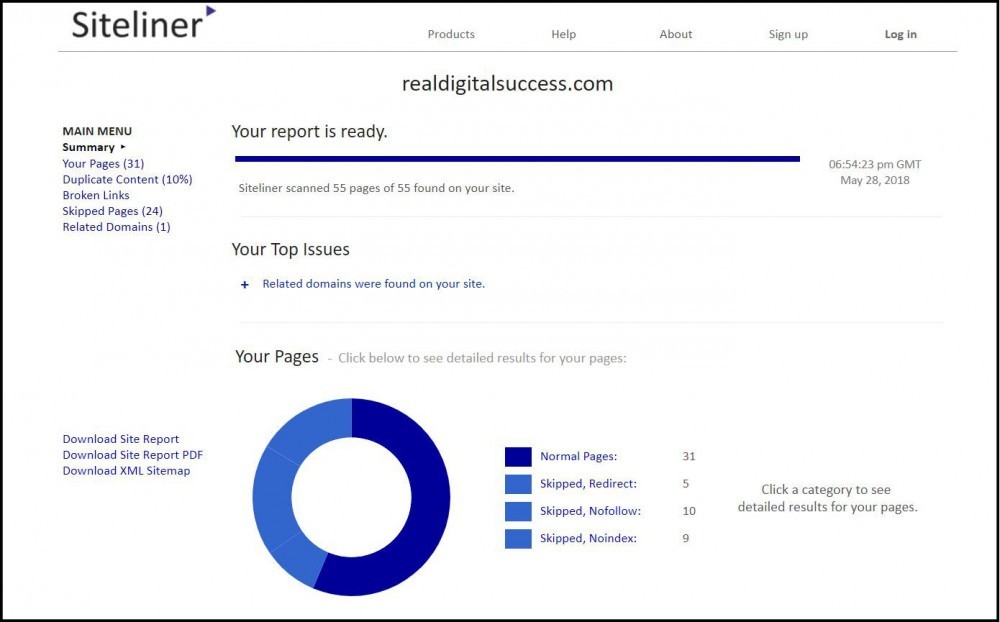Viewport: 1000px width, 622px height.
Task: Click the Skipped, Redirect legend swatch
Action: point(518,484)
